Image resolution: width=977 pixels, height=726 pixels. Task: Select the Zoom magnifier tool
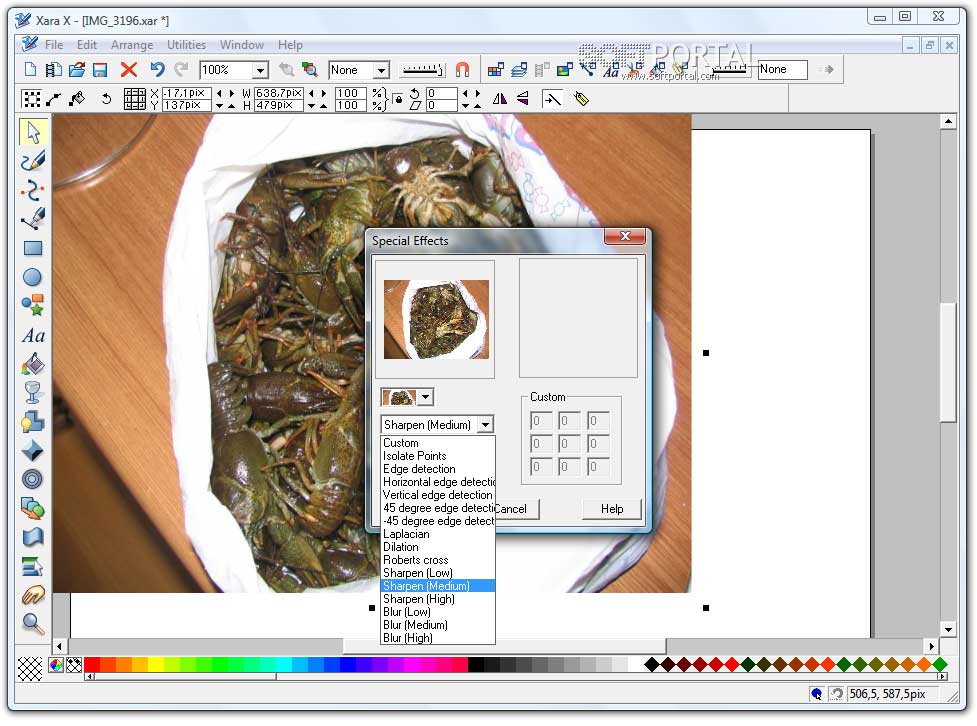(32, 624)
